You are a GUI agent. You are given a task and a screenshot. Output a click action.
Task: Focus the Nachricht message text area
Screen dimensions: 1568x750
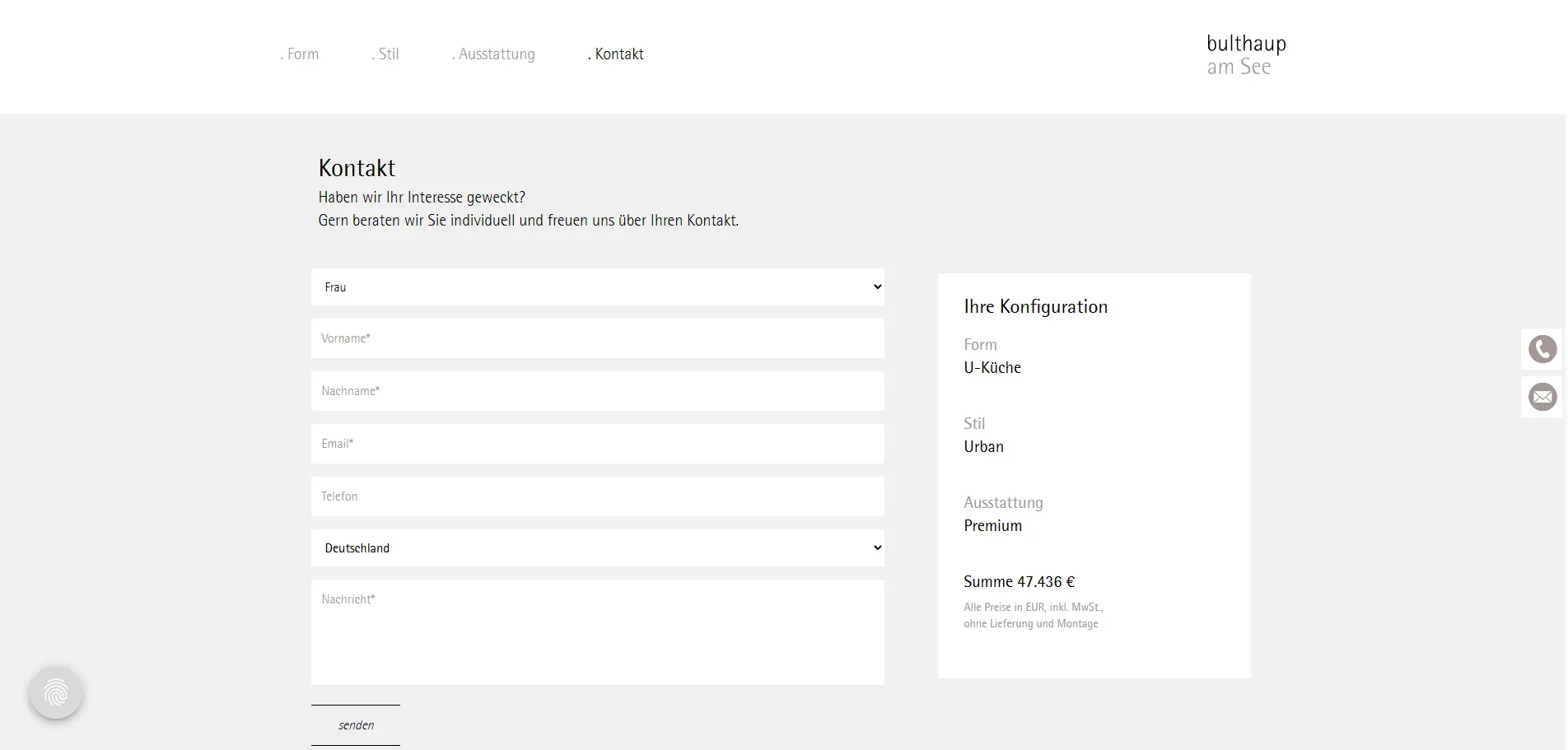click(597, 632)
